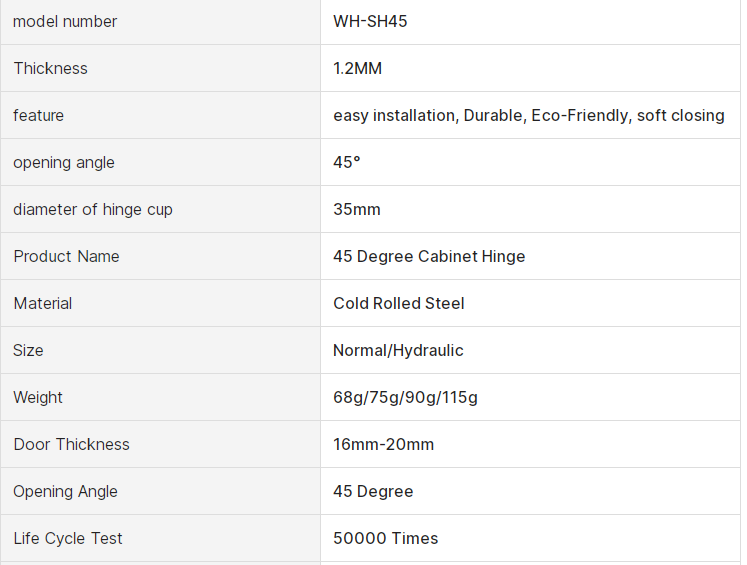The image size is (747, 565).
Task: Click the "diameter of hinge cup" label
Action: point(93,209)
